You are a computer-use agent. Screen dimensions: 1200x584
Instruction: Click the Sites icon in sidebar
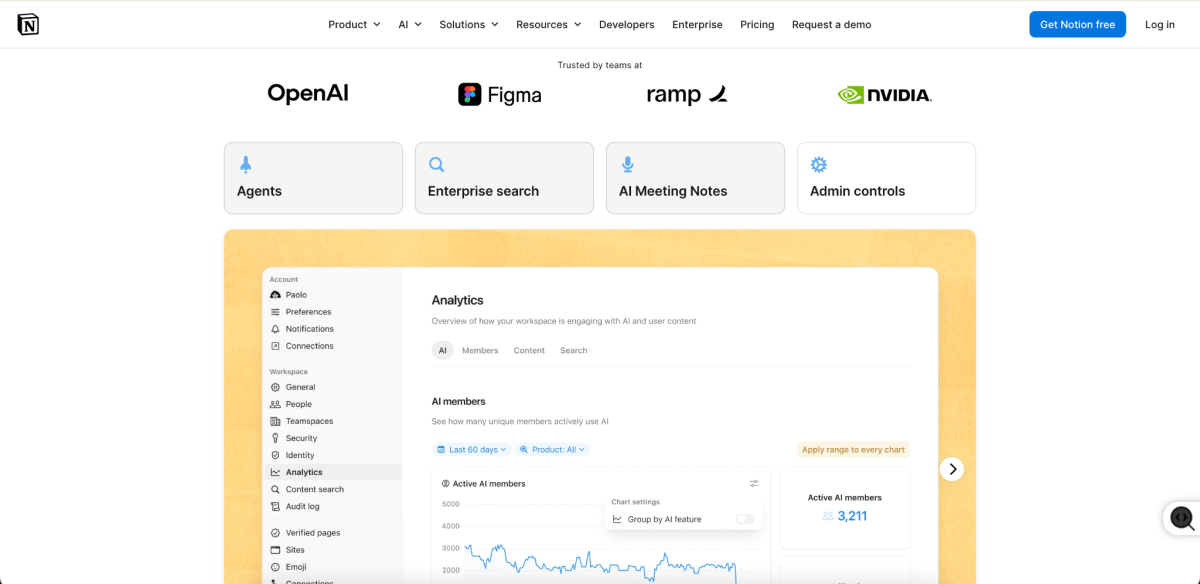click(x=275, y=550)
